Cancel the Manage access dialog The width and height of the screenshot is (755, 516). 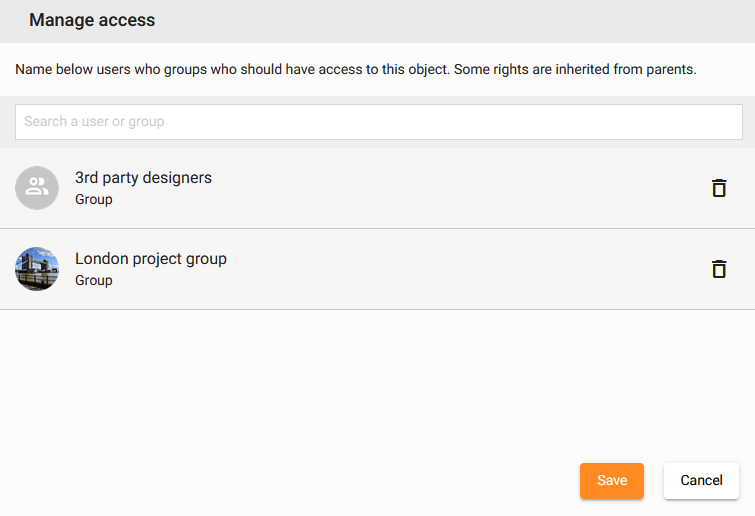coord(701,481)
